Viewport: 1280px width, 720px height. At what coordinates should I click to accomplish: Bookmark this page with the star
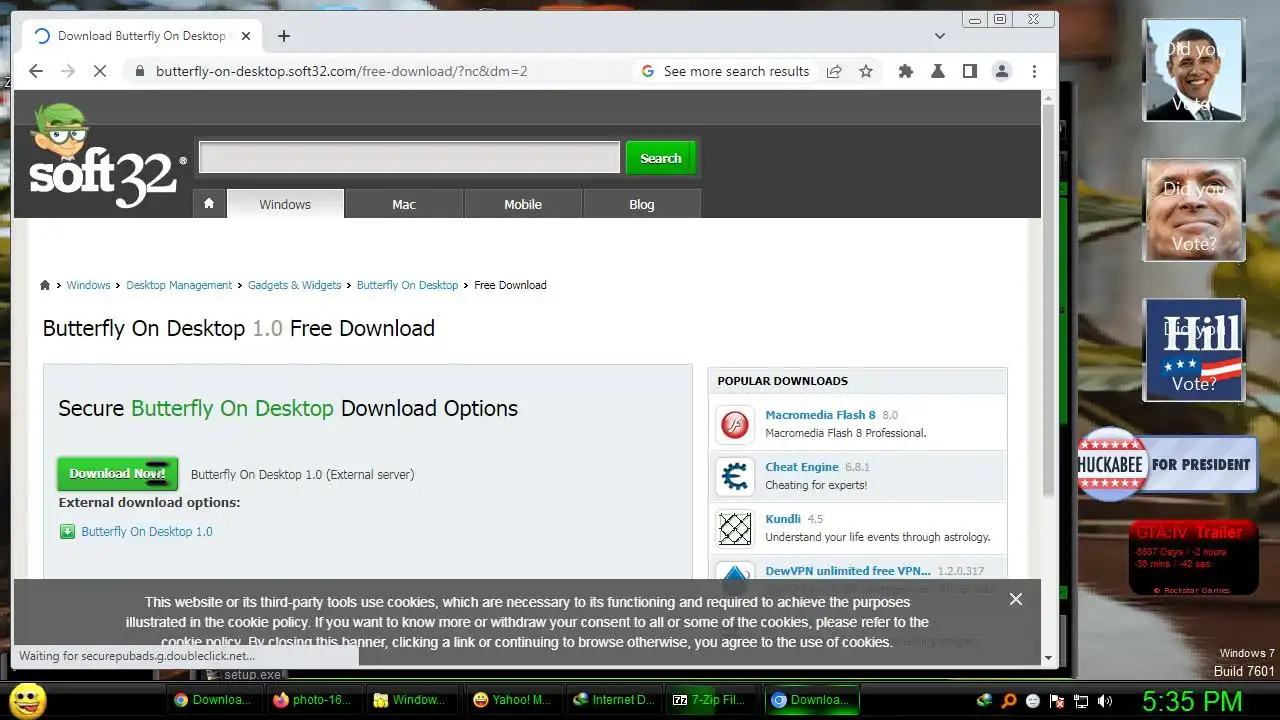pos(866,71)
